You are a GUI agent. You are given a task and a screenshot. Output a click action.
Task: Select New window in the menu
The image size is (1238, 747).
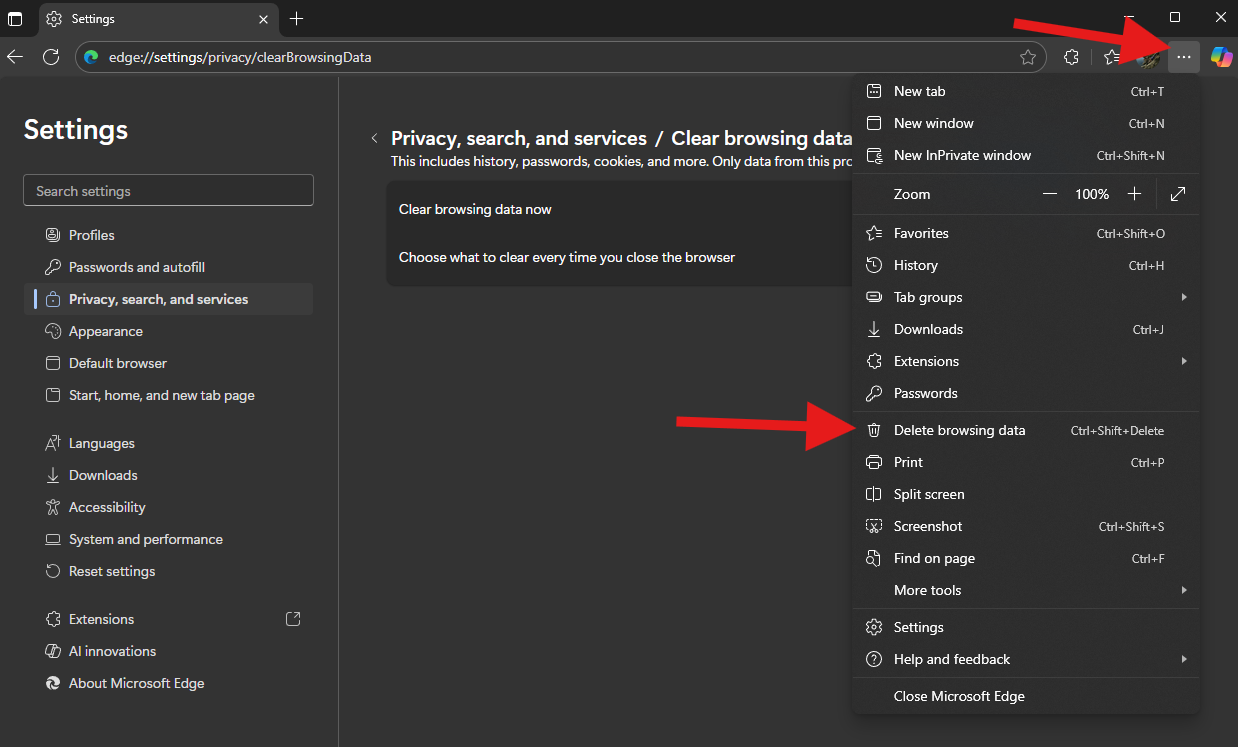coord(1026,123)
